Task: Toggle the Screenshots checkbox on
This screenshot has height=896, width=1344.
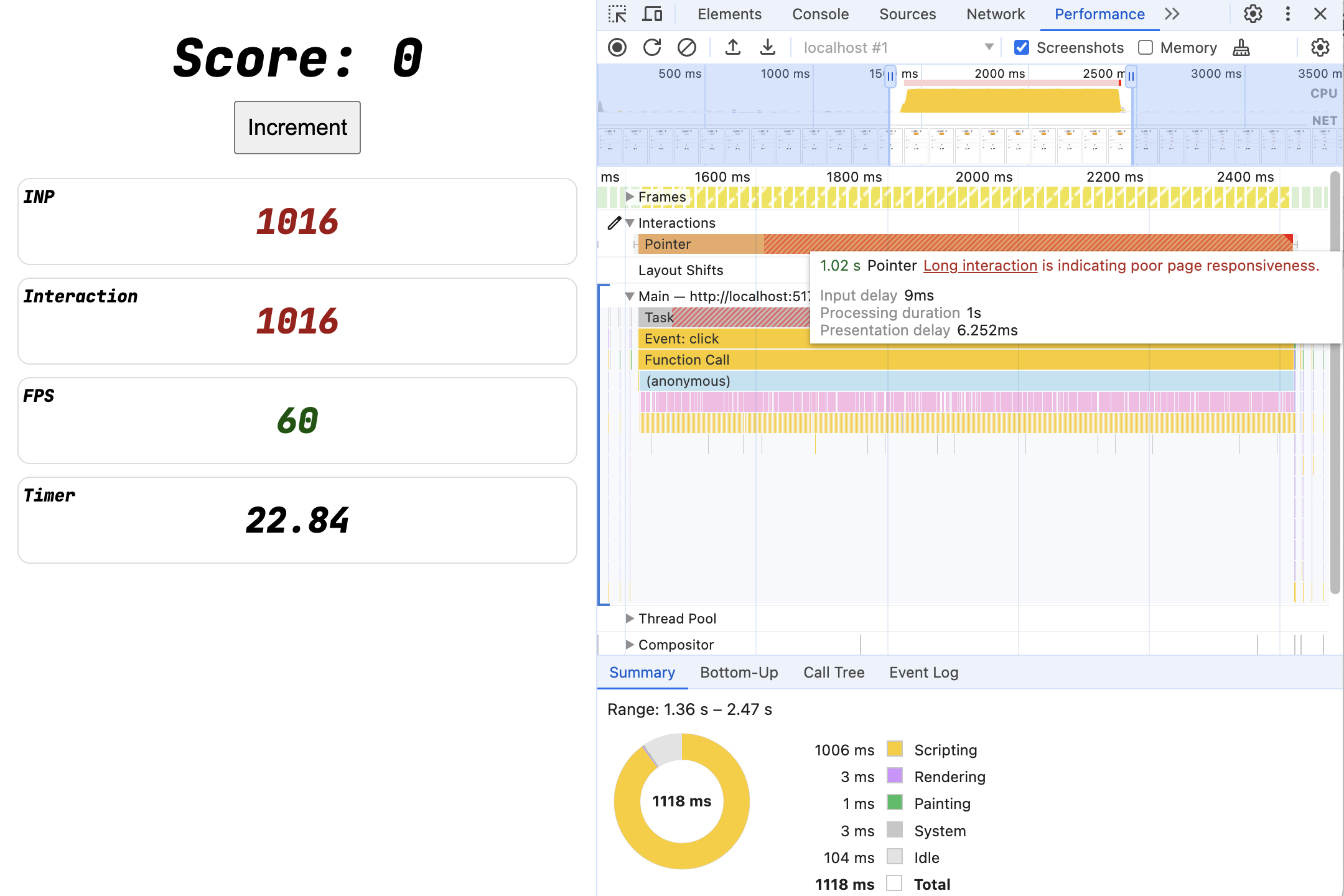Action: coord(1022,46)
